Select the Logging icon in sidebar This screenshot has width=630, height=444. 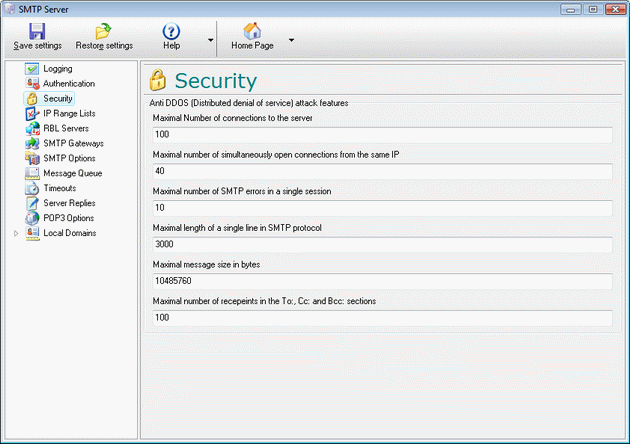pos(32,69)
